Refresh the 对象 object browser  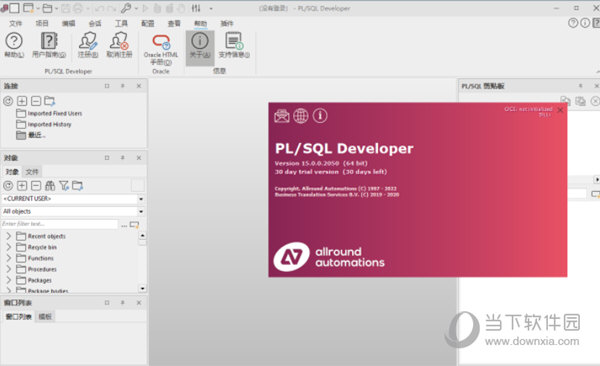8,186
